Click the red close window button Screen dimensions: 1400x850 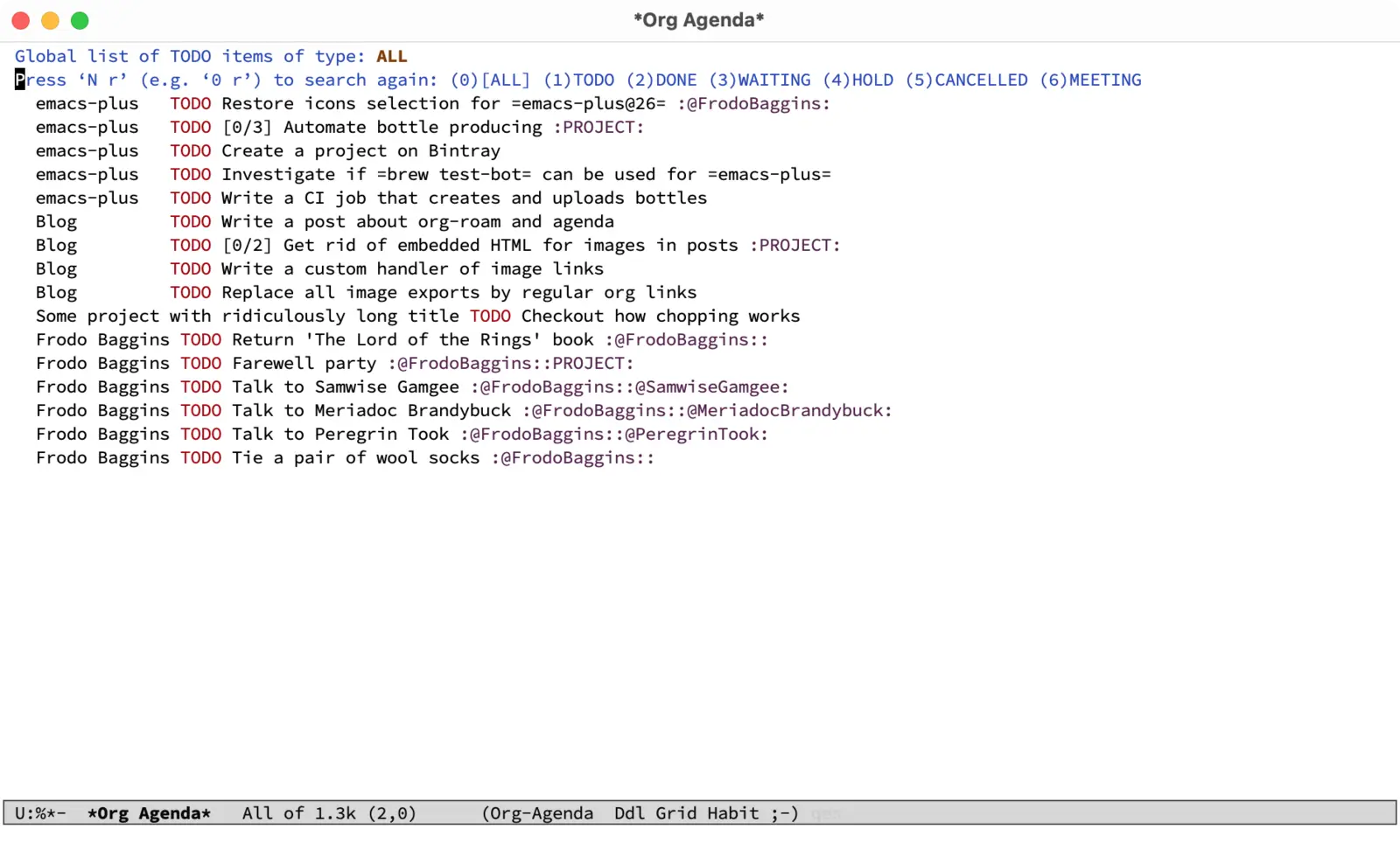click(21, 20)
